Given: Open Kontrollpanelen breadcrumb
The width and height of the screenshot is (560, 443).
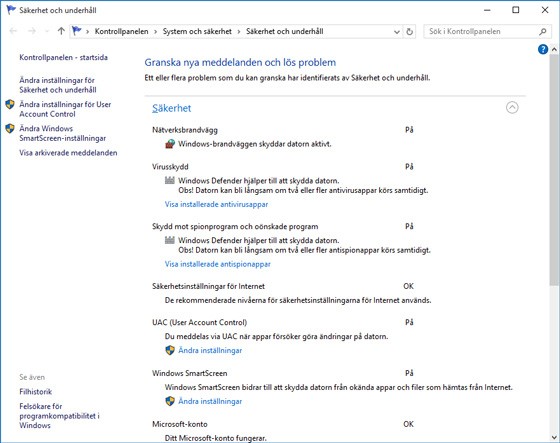Looking at the screenshot, I should click(x=121, y=31).
